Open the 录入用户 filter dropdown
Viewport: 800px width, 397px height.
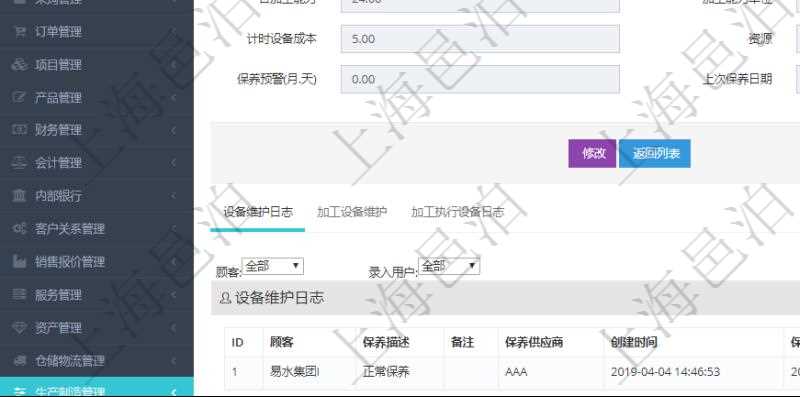click(449, 266)
